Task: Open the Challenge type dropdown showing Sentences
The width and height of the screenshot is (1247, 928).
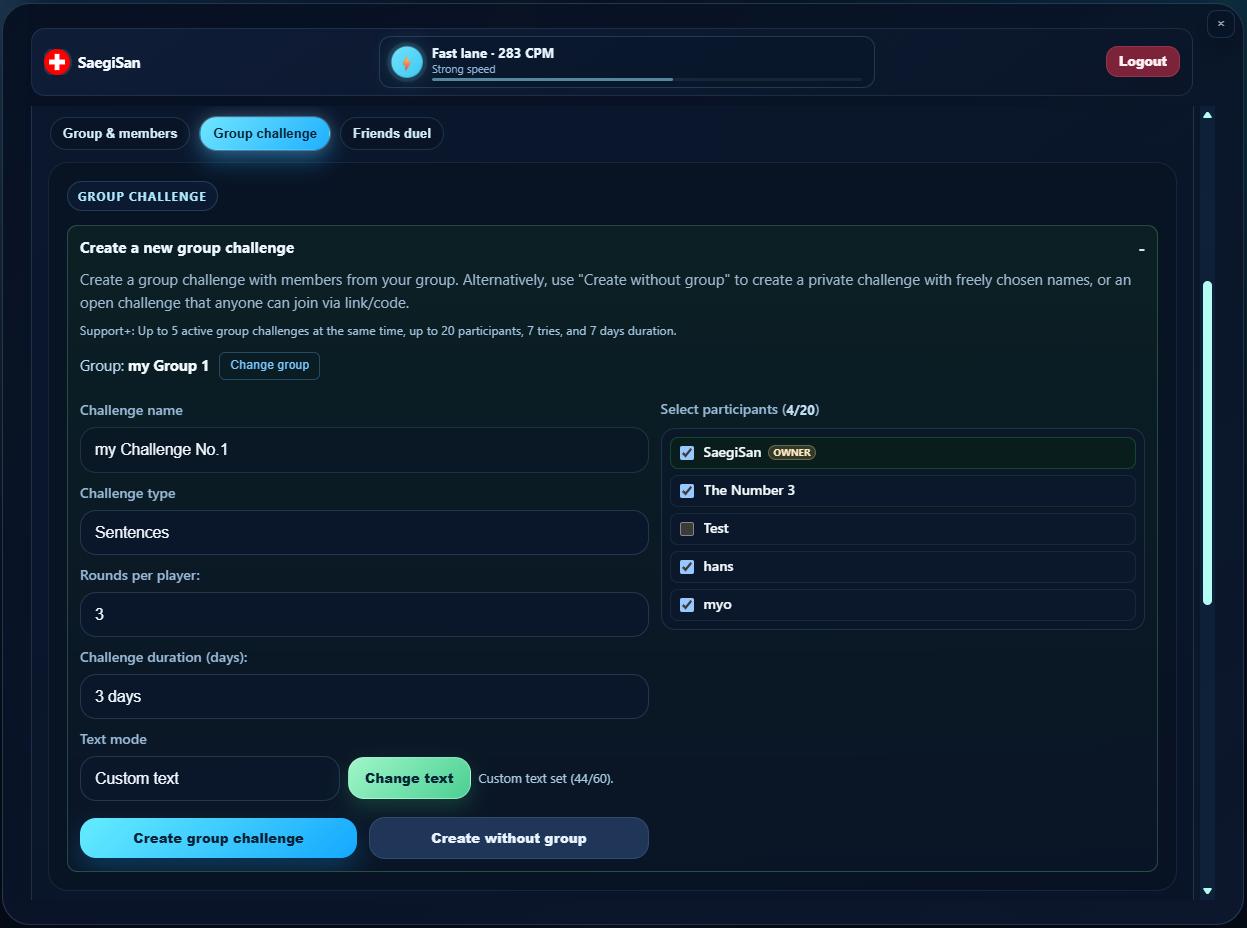Action: pyautogui.click(x=364, y=532)
